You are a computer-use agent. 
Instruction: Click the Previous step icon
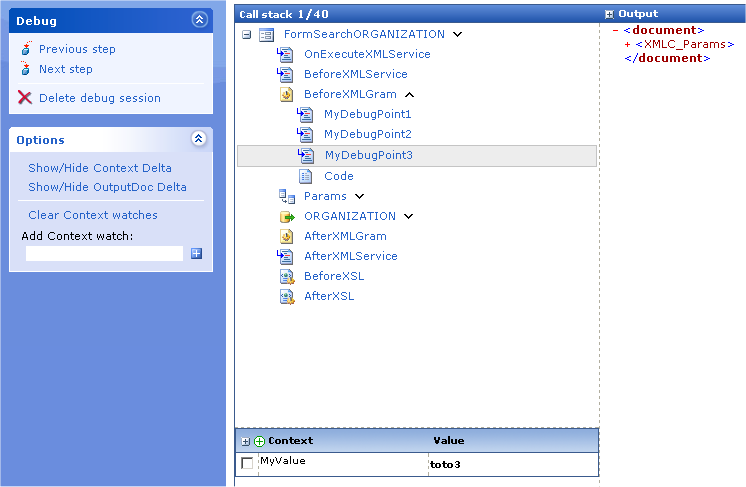26,49
